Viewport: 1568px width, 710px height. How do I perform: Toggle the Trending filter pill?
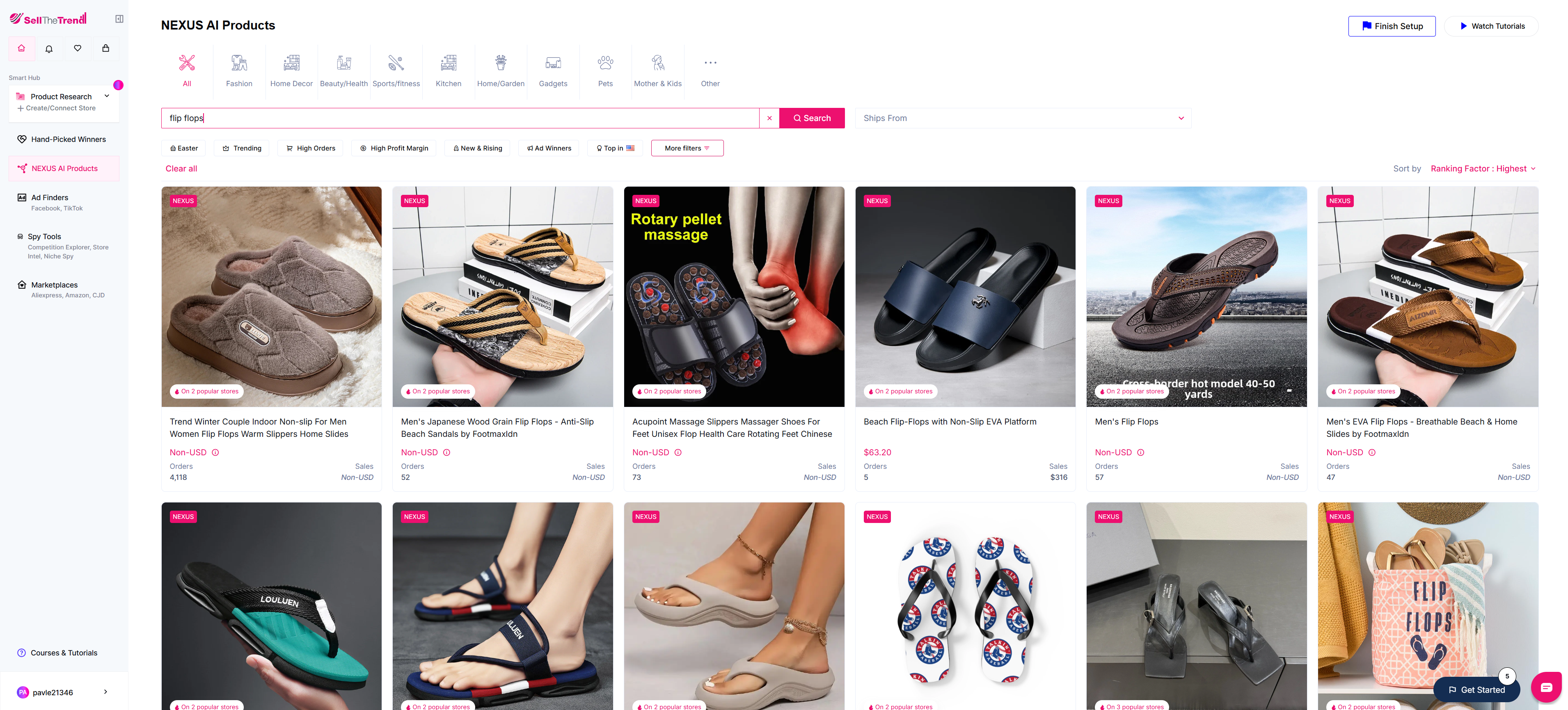pyautogui.click(x=241, y=148)
